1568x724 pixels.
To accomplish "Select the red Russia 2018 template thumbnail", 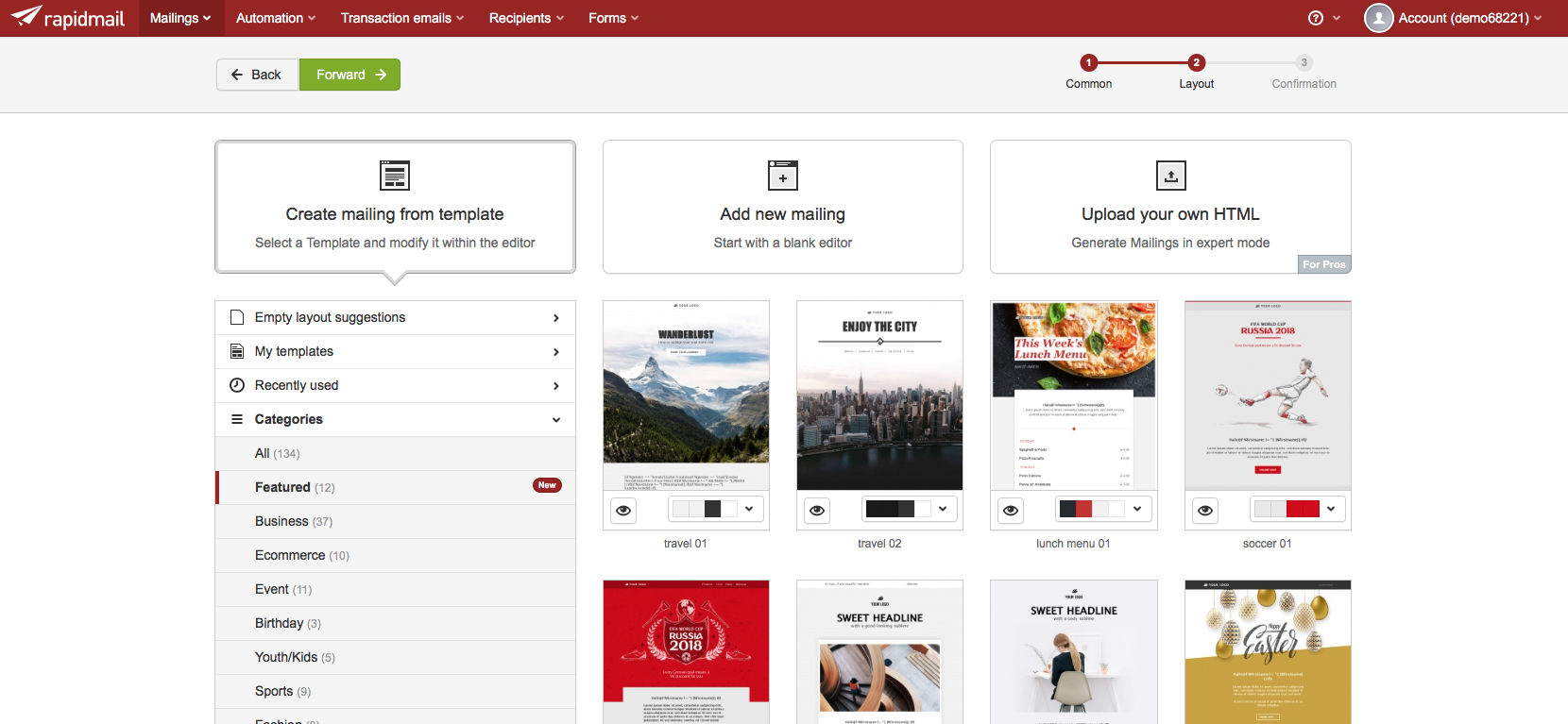I will 686,652.
